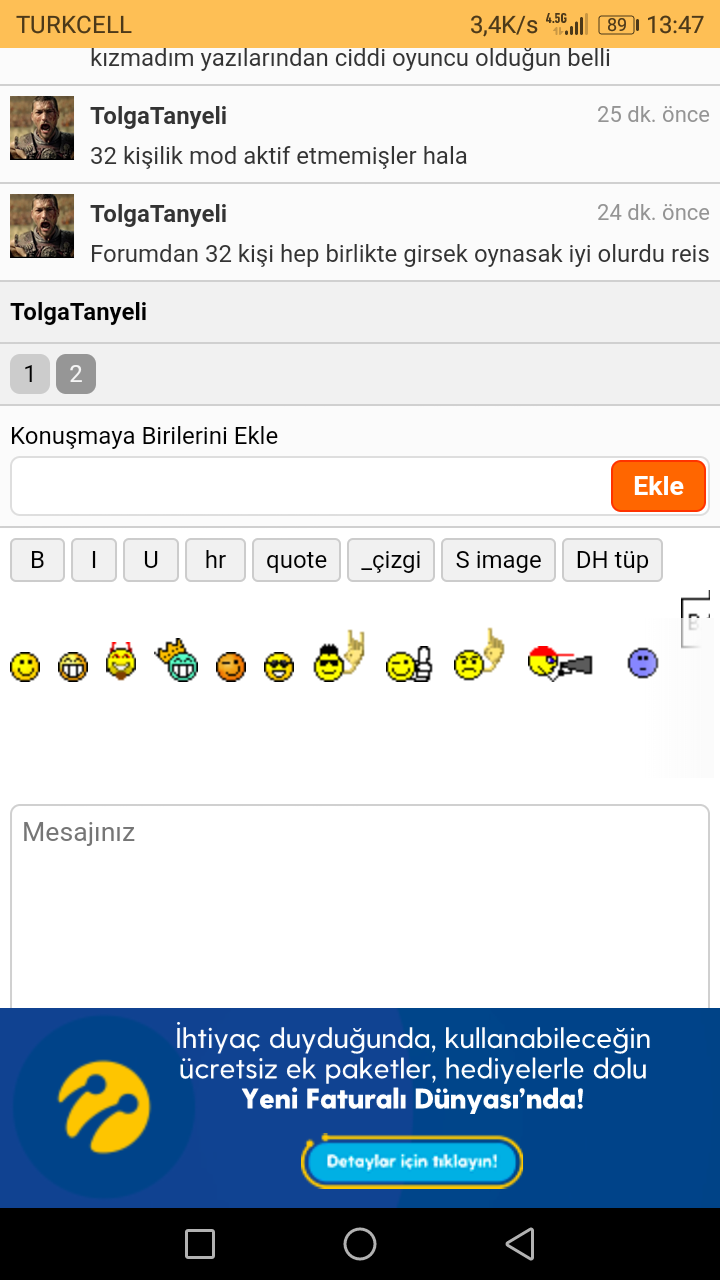Click the DH tüp button
Image resolution: width=720 pixels, height=1280 pixels.
point(612,560)
